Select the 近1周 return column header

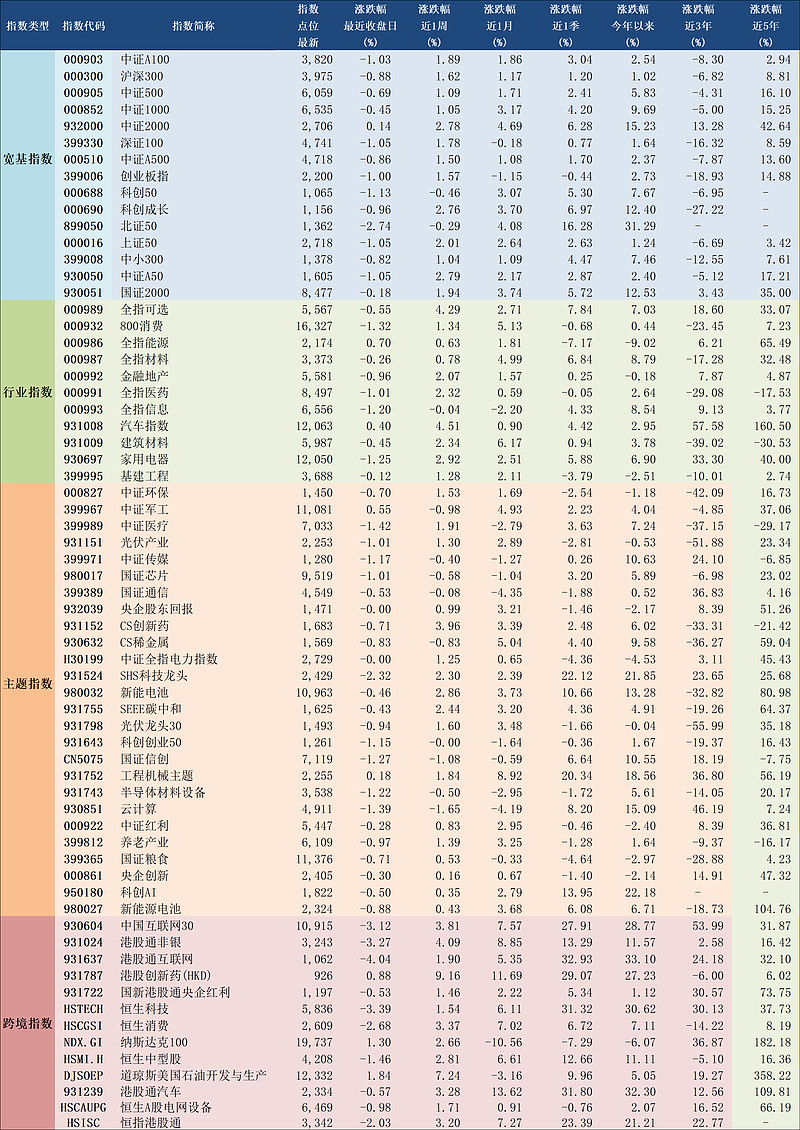point(432,25)
